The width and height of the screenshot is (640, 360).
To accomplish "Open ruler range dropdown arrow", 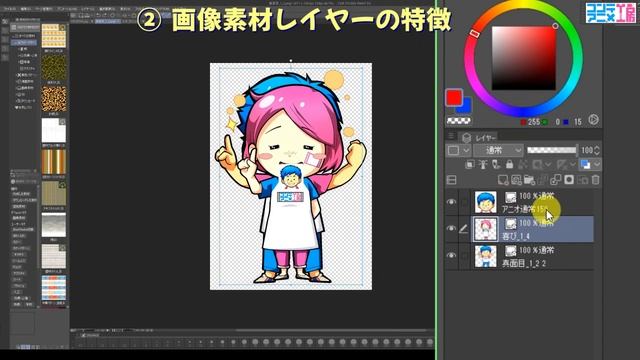I will point(573,164).
